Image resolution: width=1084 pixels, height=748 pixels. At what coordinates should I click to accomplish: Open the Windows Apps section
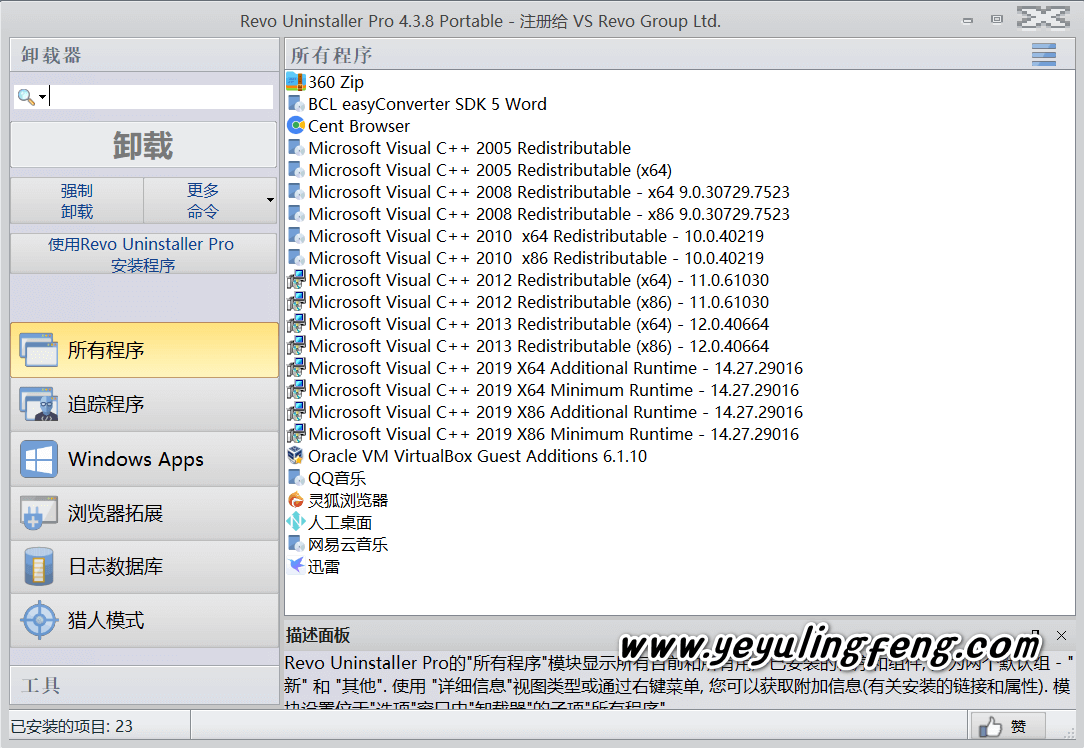click(x=144, y=459)
